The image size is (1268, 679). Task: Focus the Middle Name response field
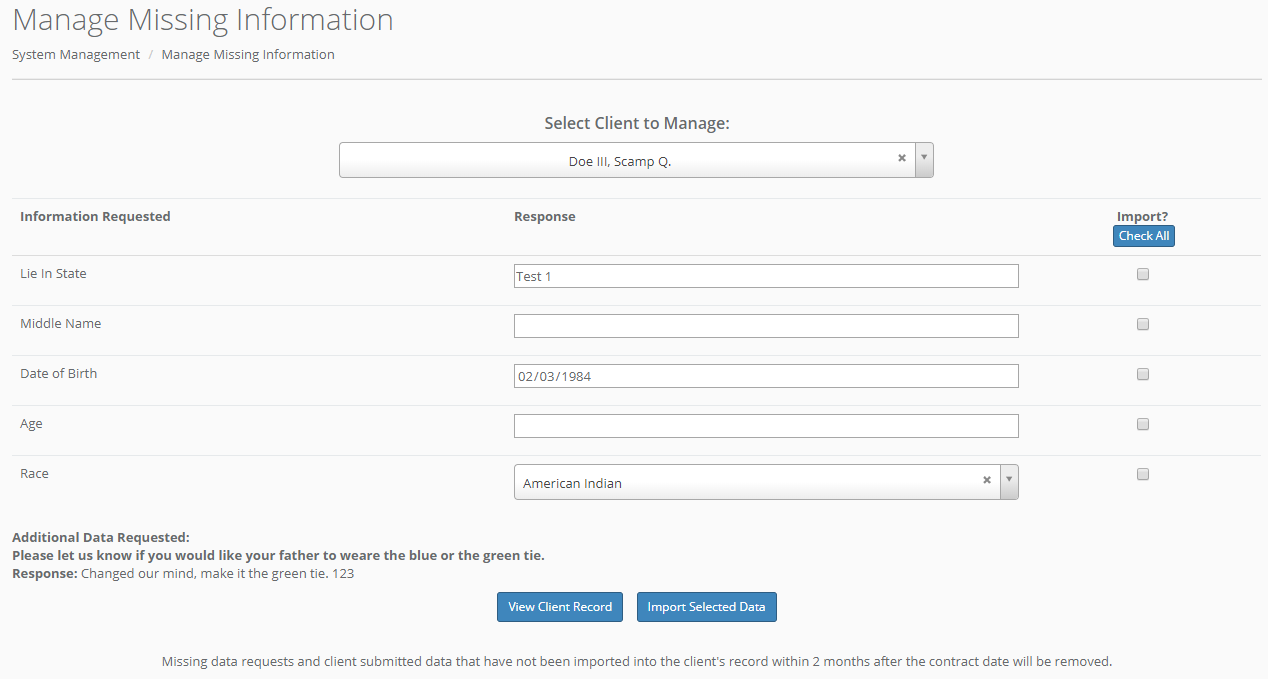766,326
